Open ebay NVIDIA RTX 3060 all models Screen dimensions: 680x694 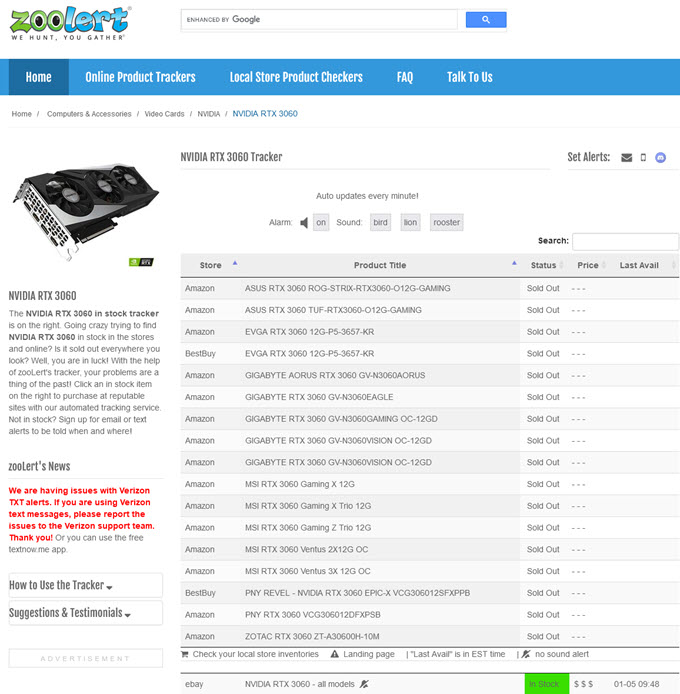click(300, 684)
